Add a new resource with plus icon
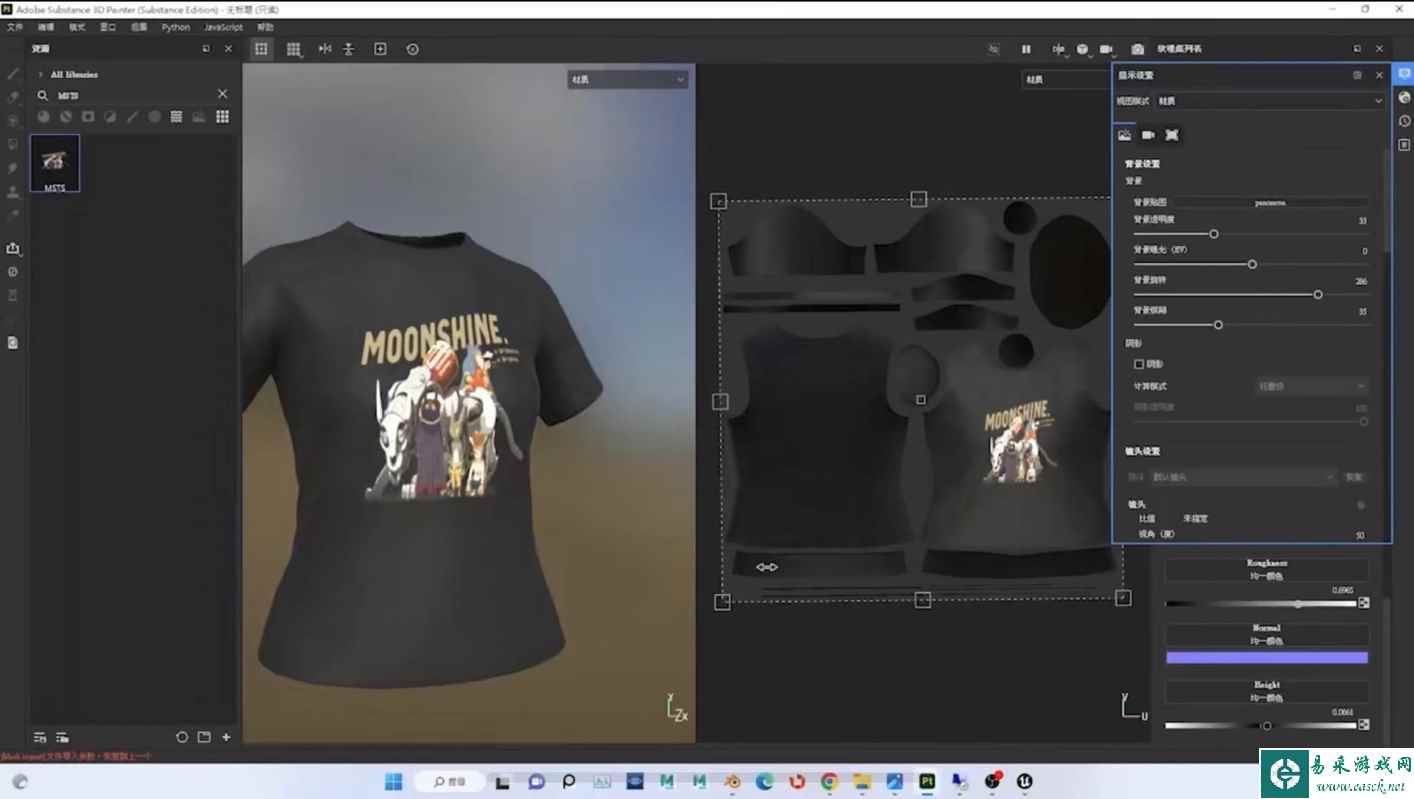 click(x=226, y=737)
